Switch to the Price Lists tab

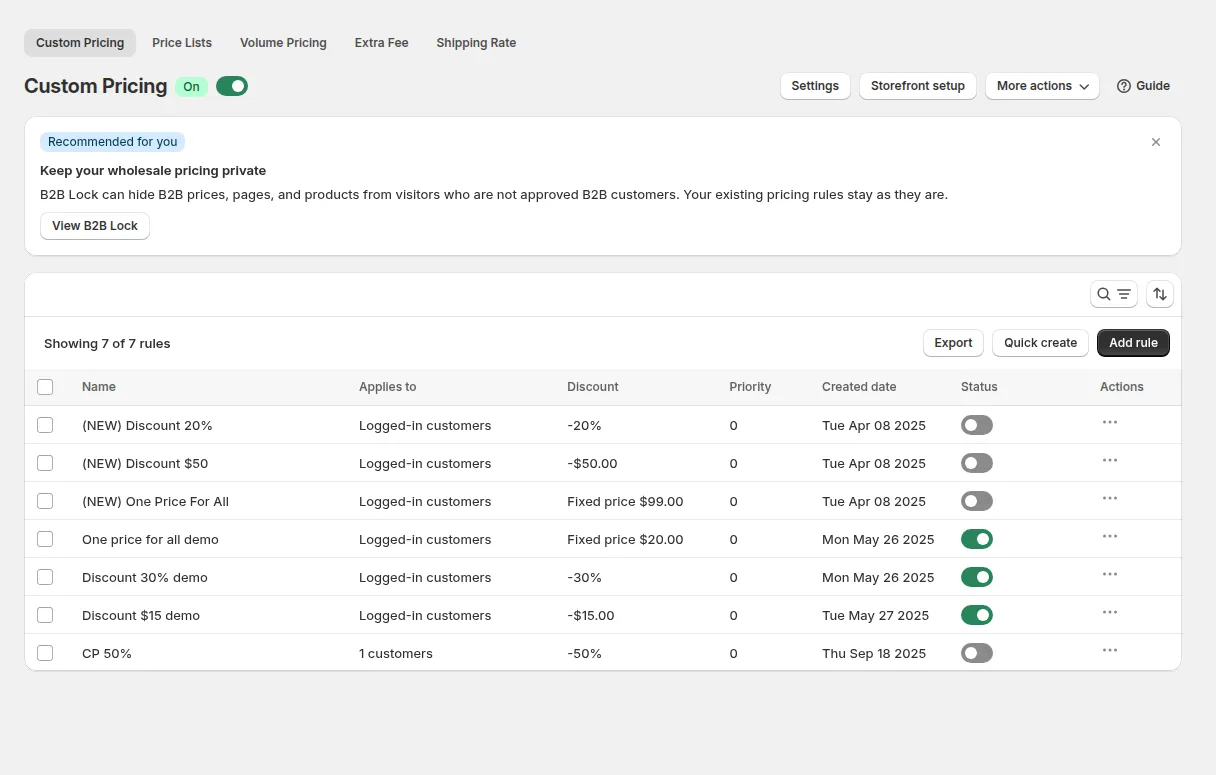[182, 43]
